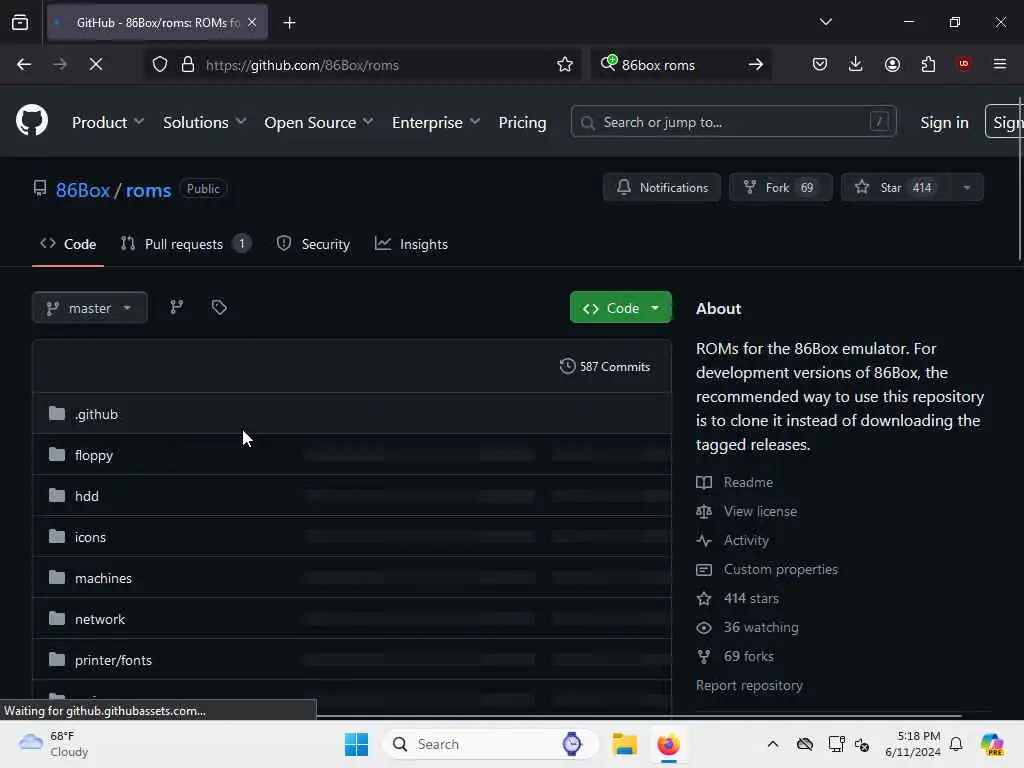This screenshot has width=1024, height=768.
Task: Show hidden system tray icons
Action: pyautogui.click(x=773, y=744)
